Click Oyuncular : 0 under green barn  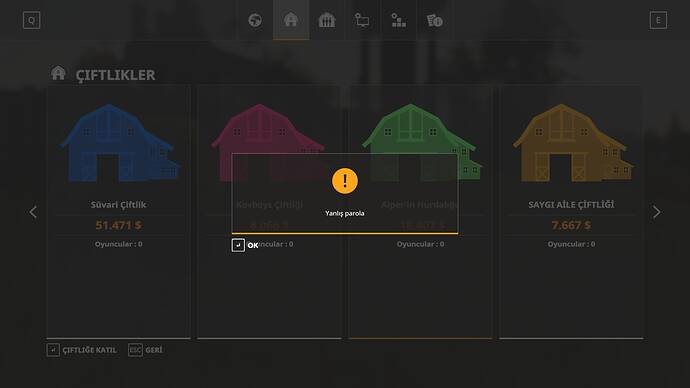coord(420,244)
